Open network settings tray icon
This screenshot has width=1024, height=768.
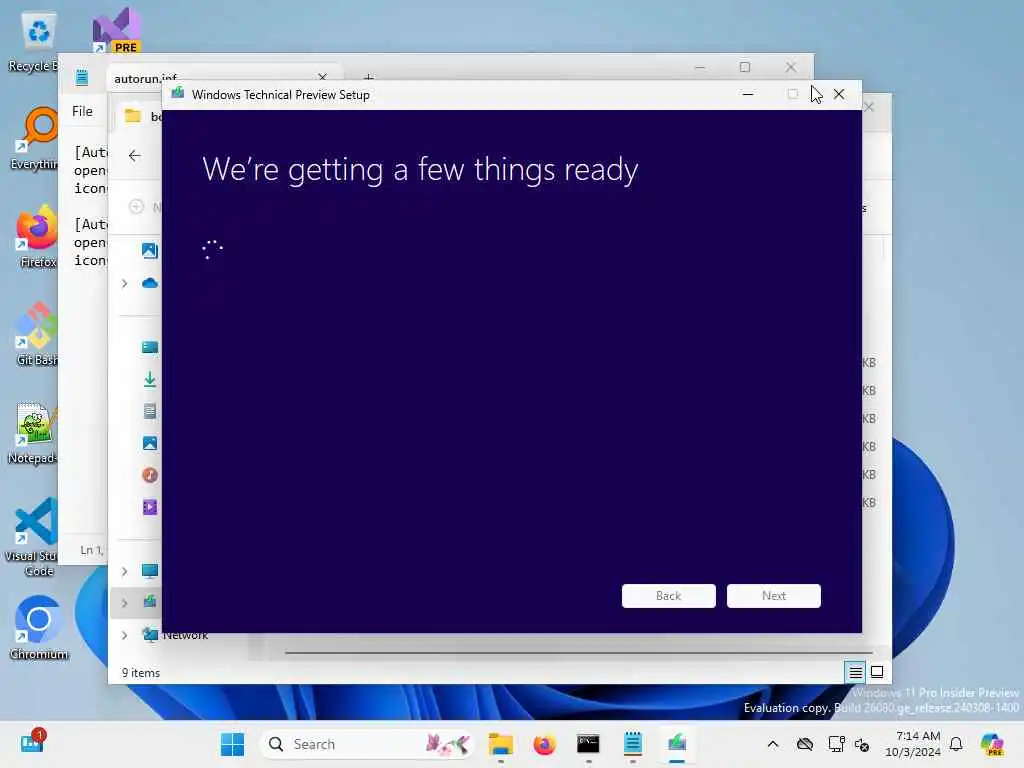(x=836, y=744)
